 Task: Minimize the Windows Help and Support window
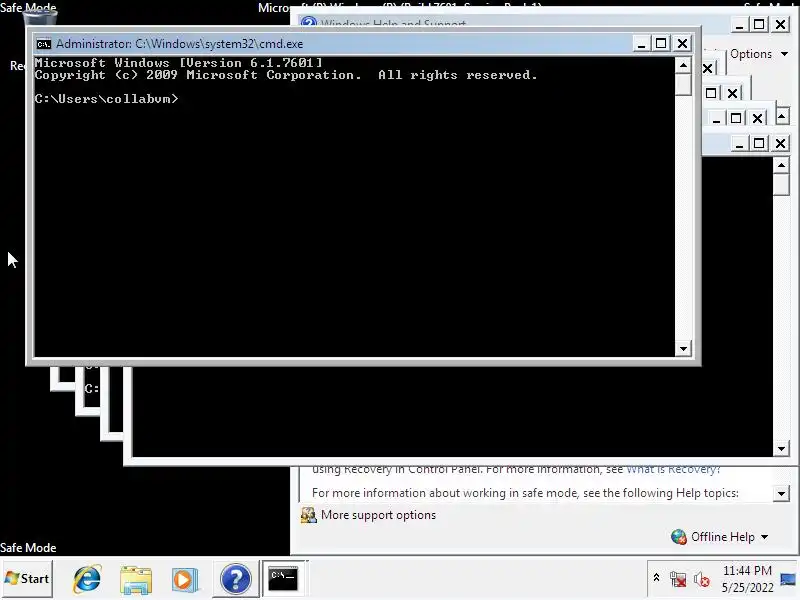(x=739, y=24)
